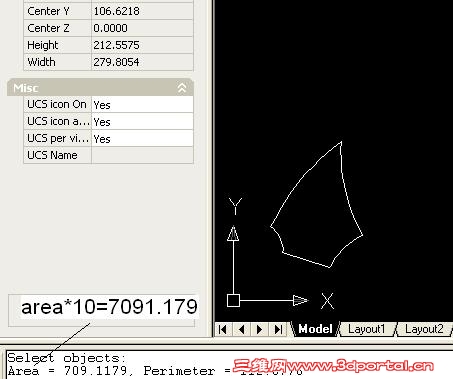Click the Misc section header
Screen dimensions: 453x379
click(100, 88)
